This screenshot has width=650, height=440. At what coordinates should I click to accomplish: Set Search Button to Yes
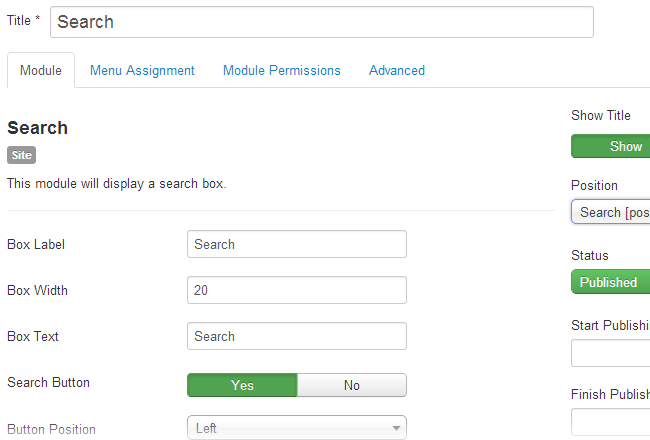click(242, 385)
